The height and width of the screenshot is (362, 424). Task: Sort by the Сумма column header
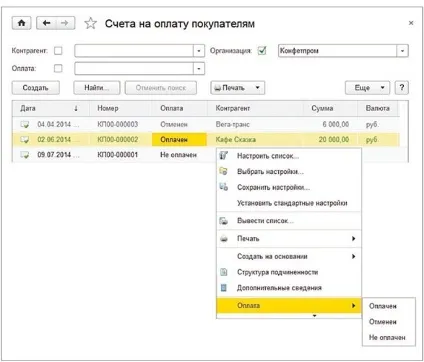tap(330, 108)
